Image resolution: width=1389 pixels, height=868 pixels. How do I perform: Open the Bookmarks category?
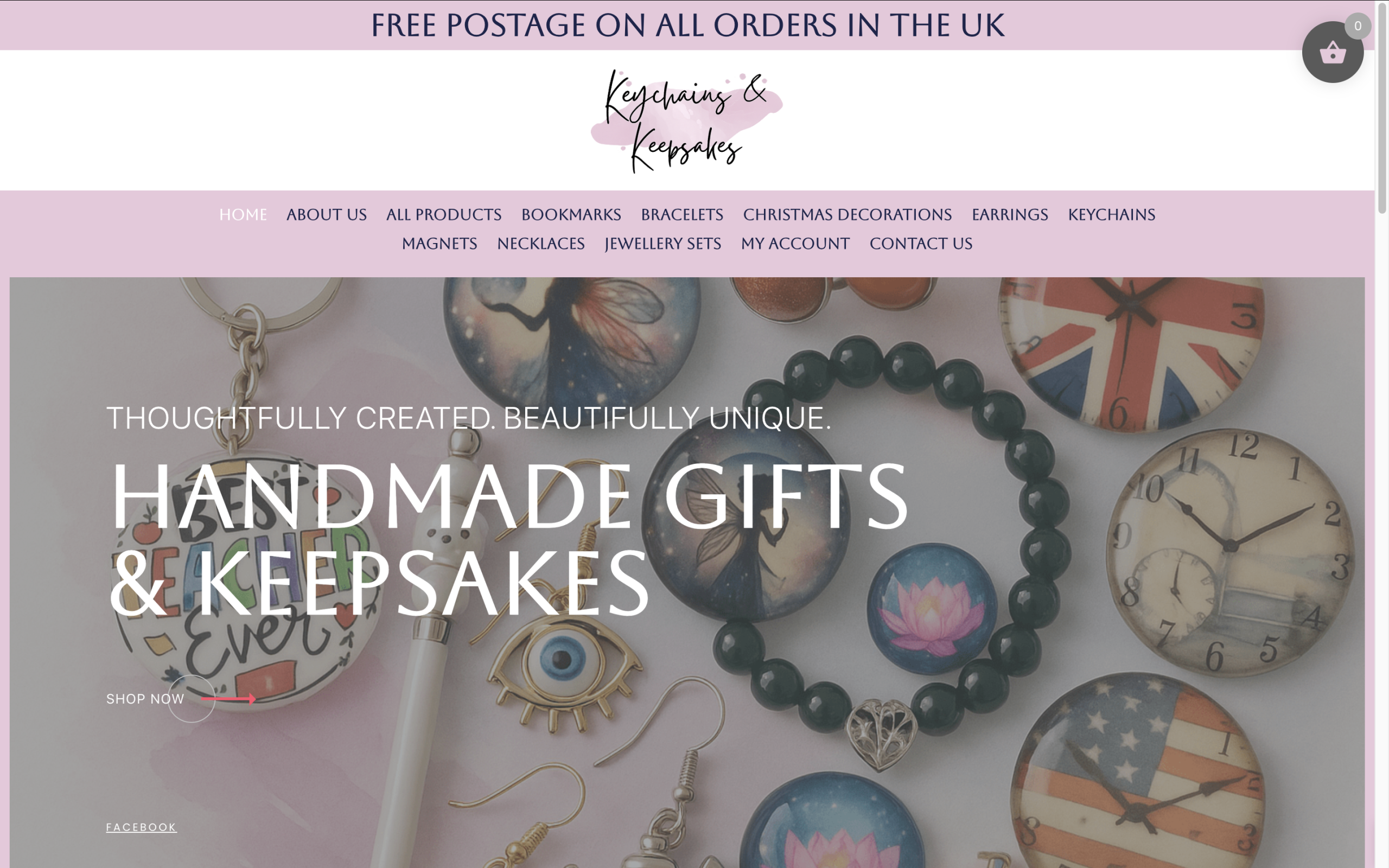coord(571,215)
